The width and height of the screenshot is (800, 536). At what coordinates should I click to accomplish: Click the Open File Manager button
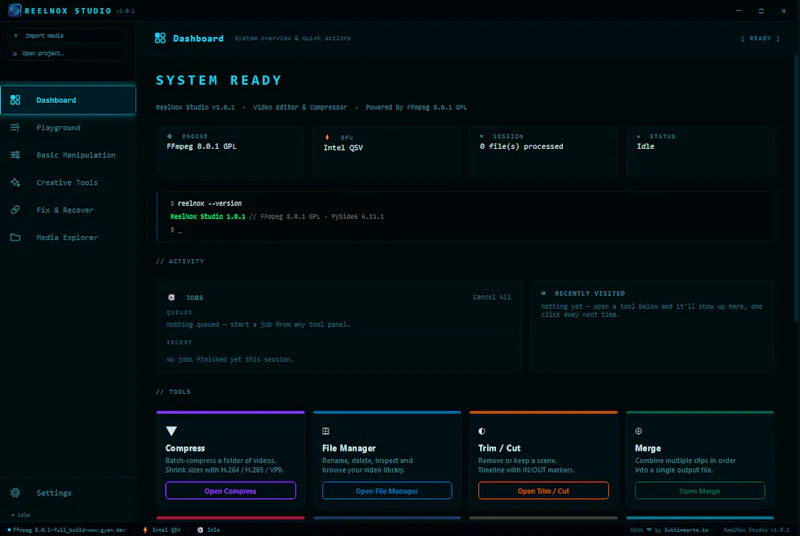coord(387,491)
